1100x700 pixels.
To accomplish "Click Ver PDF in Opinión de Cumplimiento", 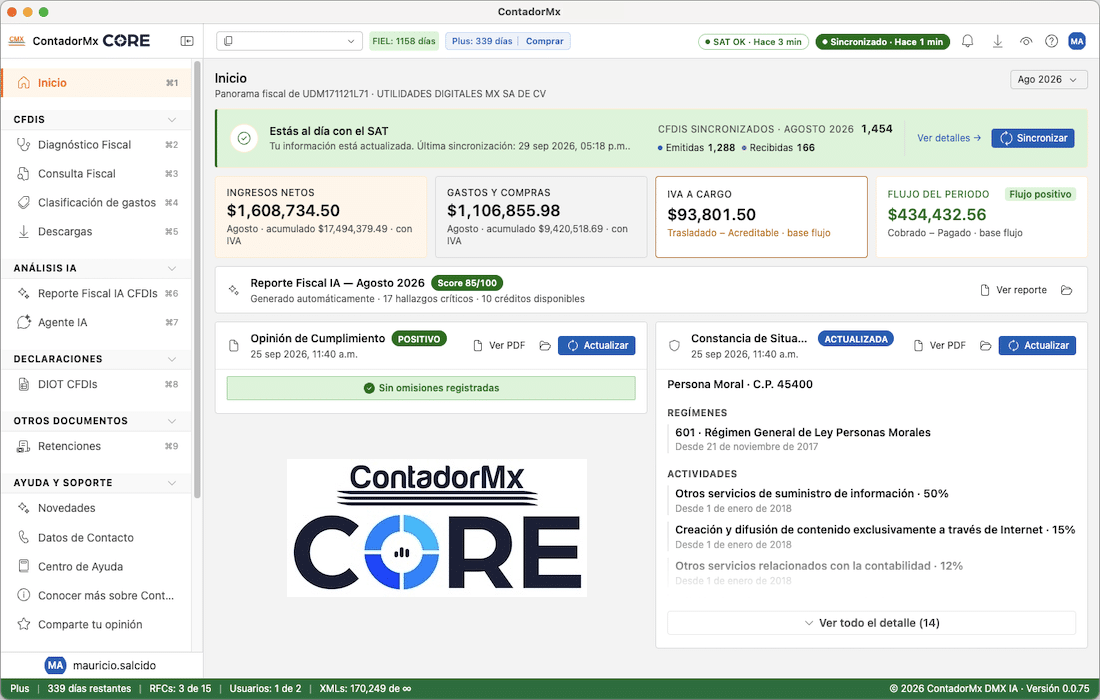I will point(499,346).
